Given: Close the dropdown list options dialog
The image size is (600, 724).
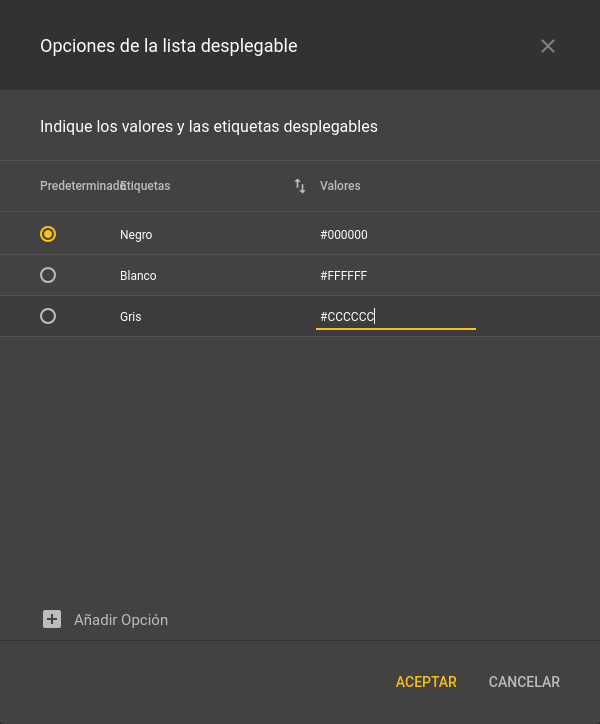Looking at the screenshot, I should click(x=547, y=46).
